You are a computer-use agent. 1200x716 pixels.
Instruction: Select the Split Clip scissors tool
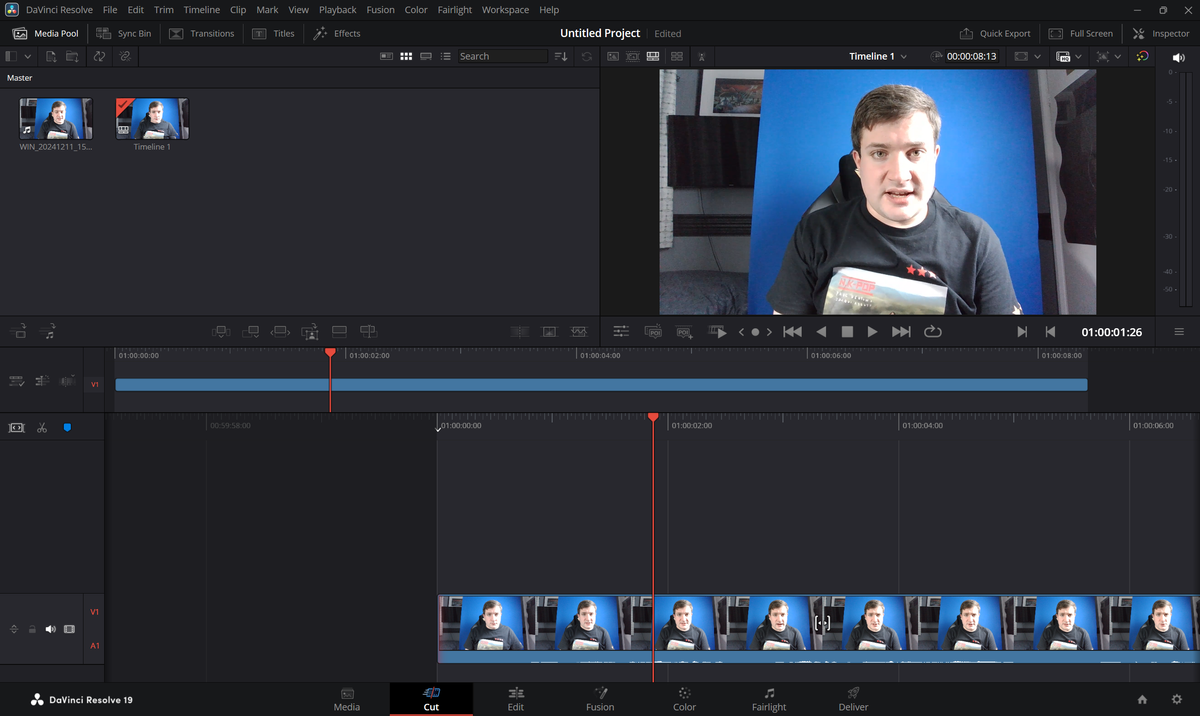click(x=41, y=427)
